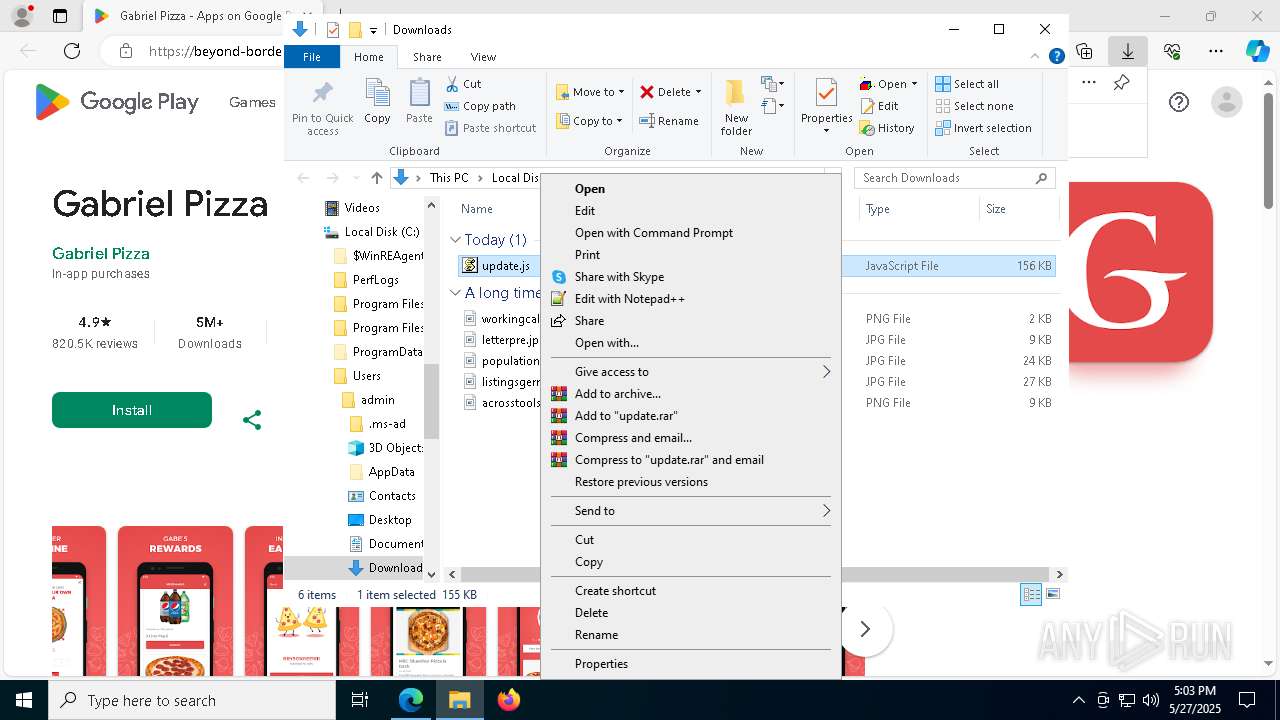Open Edge downloads icon in toolbar

(x=1128, y=51)
